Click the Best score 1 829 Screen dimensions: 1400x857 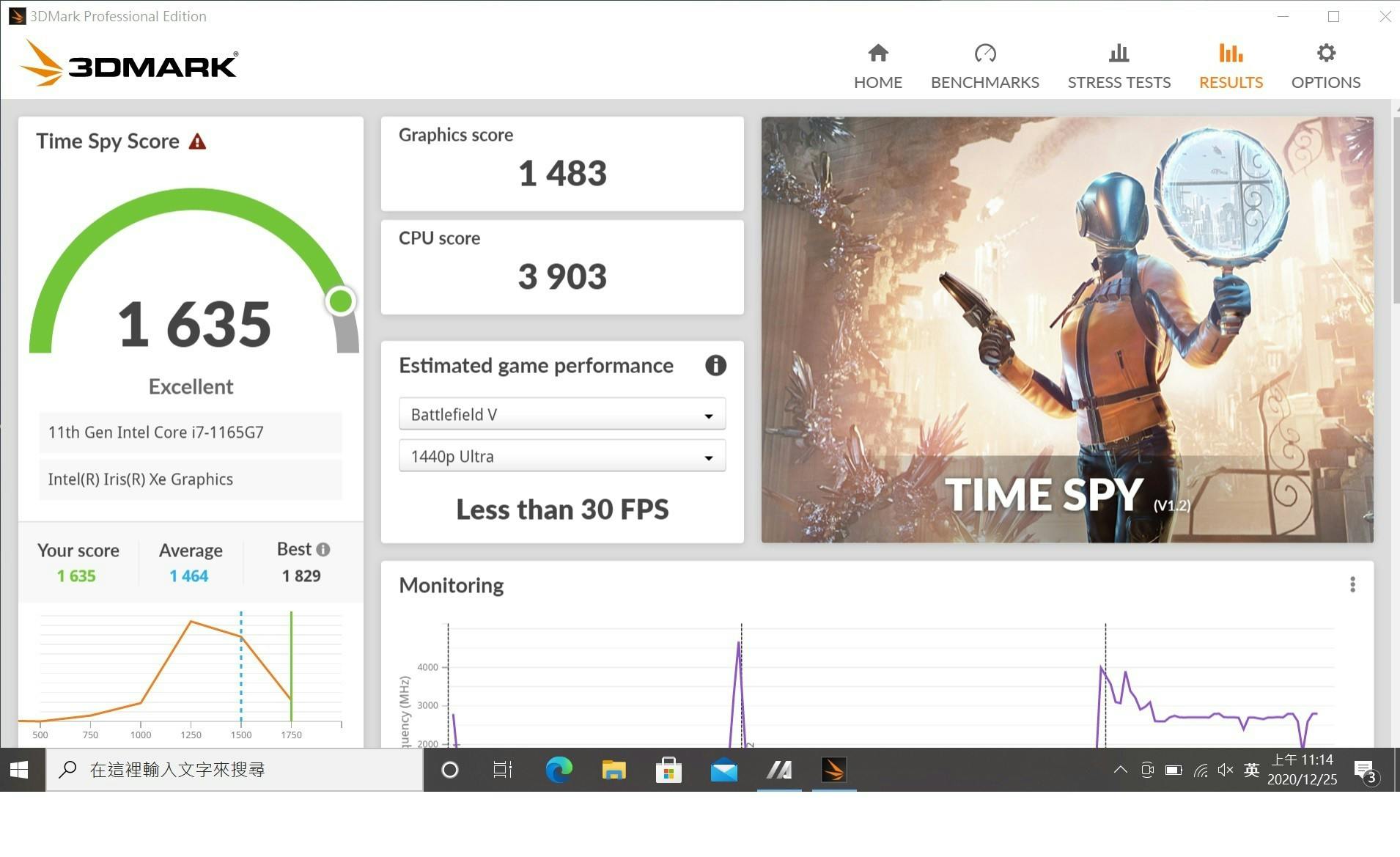(x=301, y=576)
